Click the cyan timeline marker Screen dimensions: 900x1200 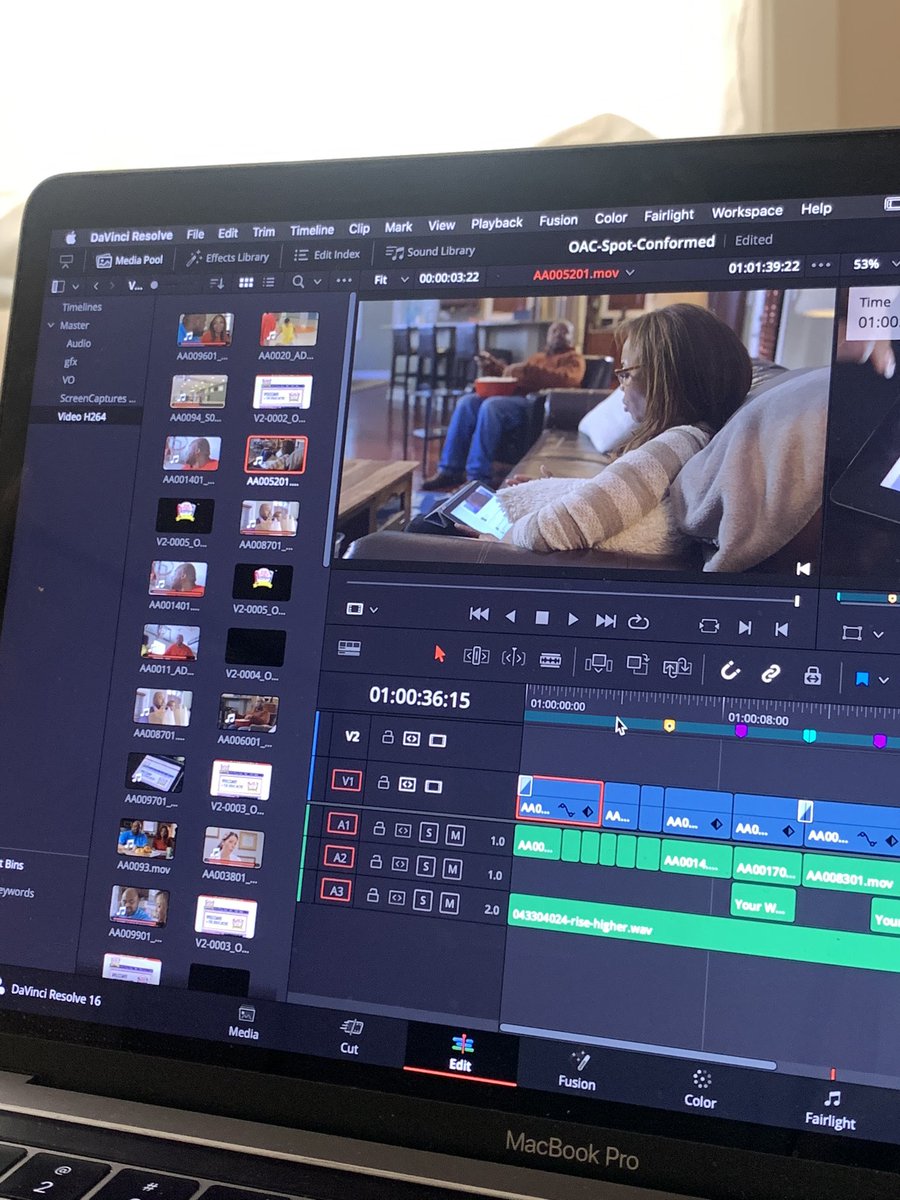pos(809,736)
